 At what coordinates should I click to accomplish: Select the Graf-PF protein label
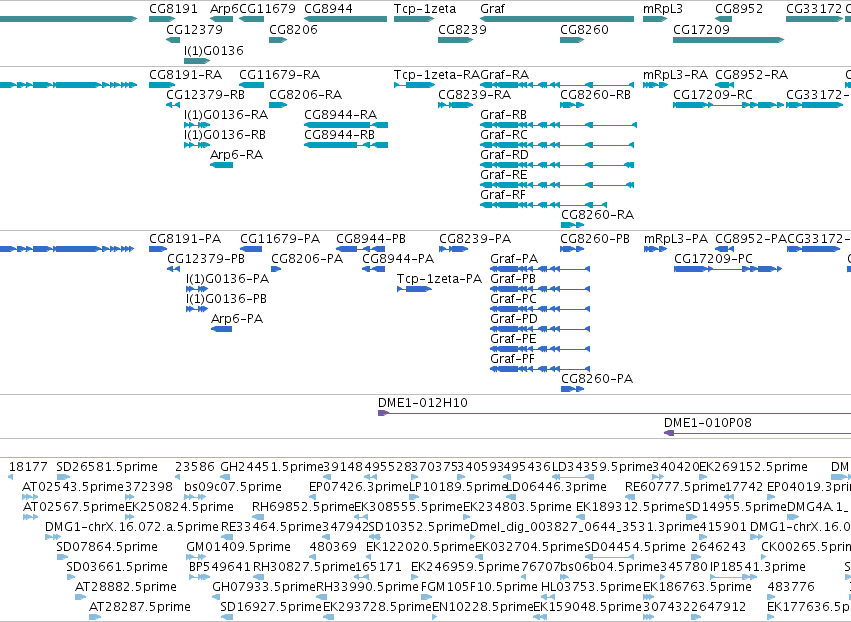click(512, 359)
